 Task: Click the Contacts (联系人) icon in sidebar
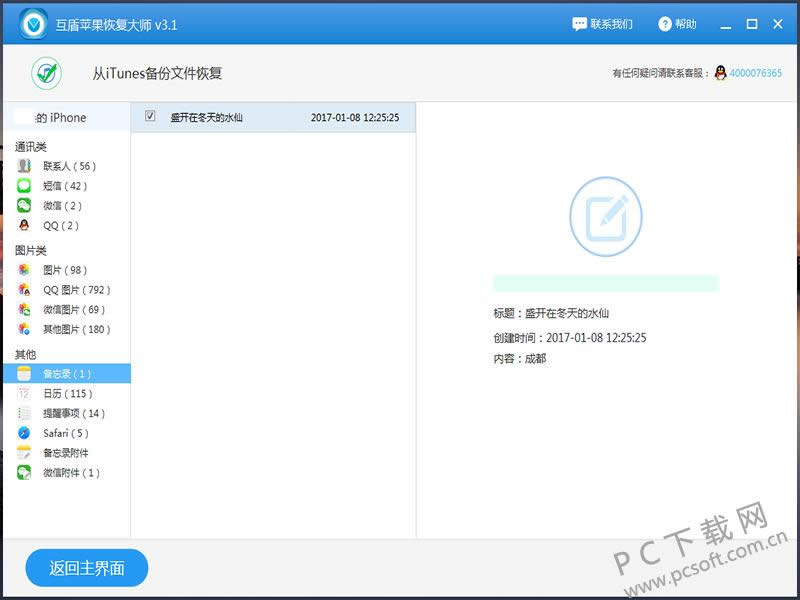24,166
